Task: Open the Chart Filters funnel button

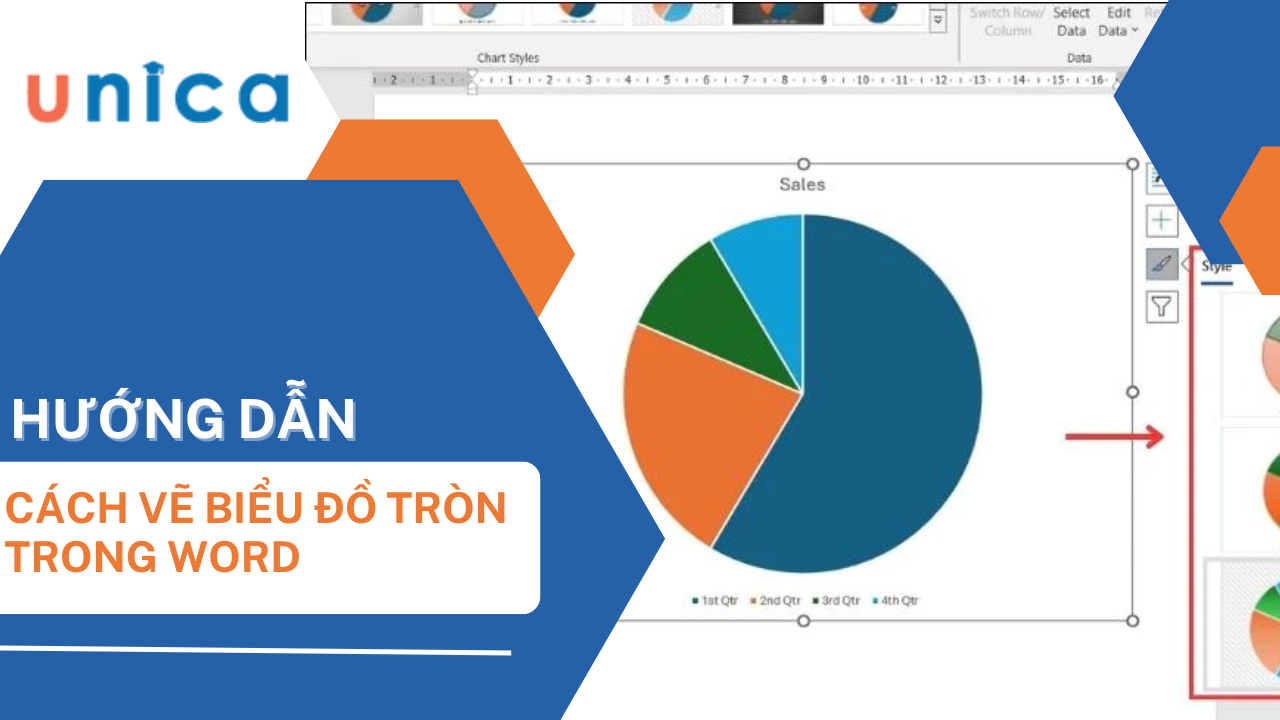Action: 1161,307
